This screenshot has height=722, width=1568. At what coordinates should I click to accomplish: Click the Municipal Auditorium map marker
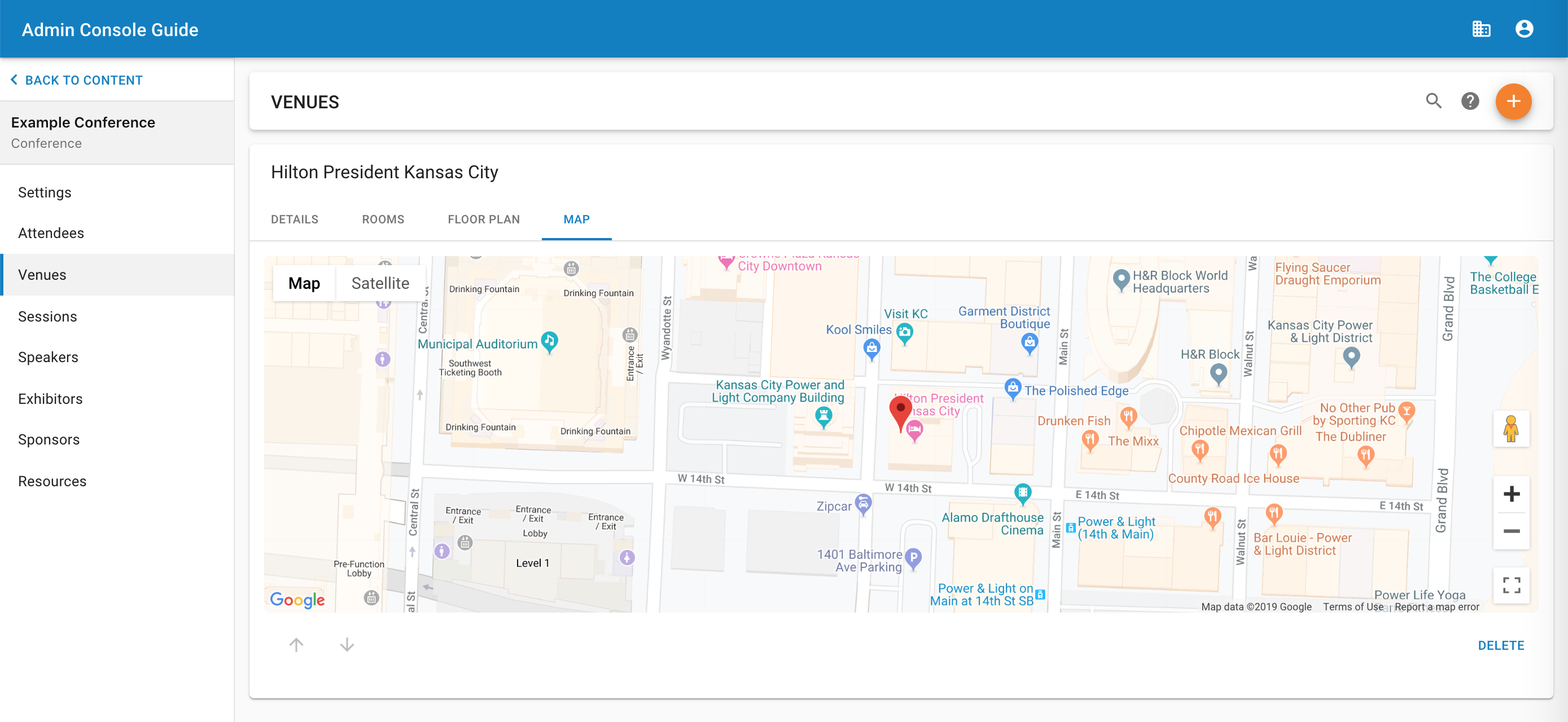click(x=549, y=343)
